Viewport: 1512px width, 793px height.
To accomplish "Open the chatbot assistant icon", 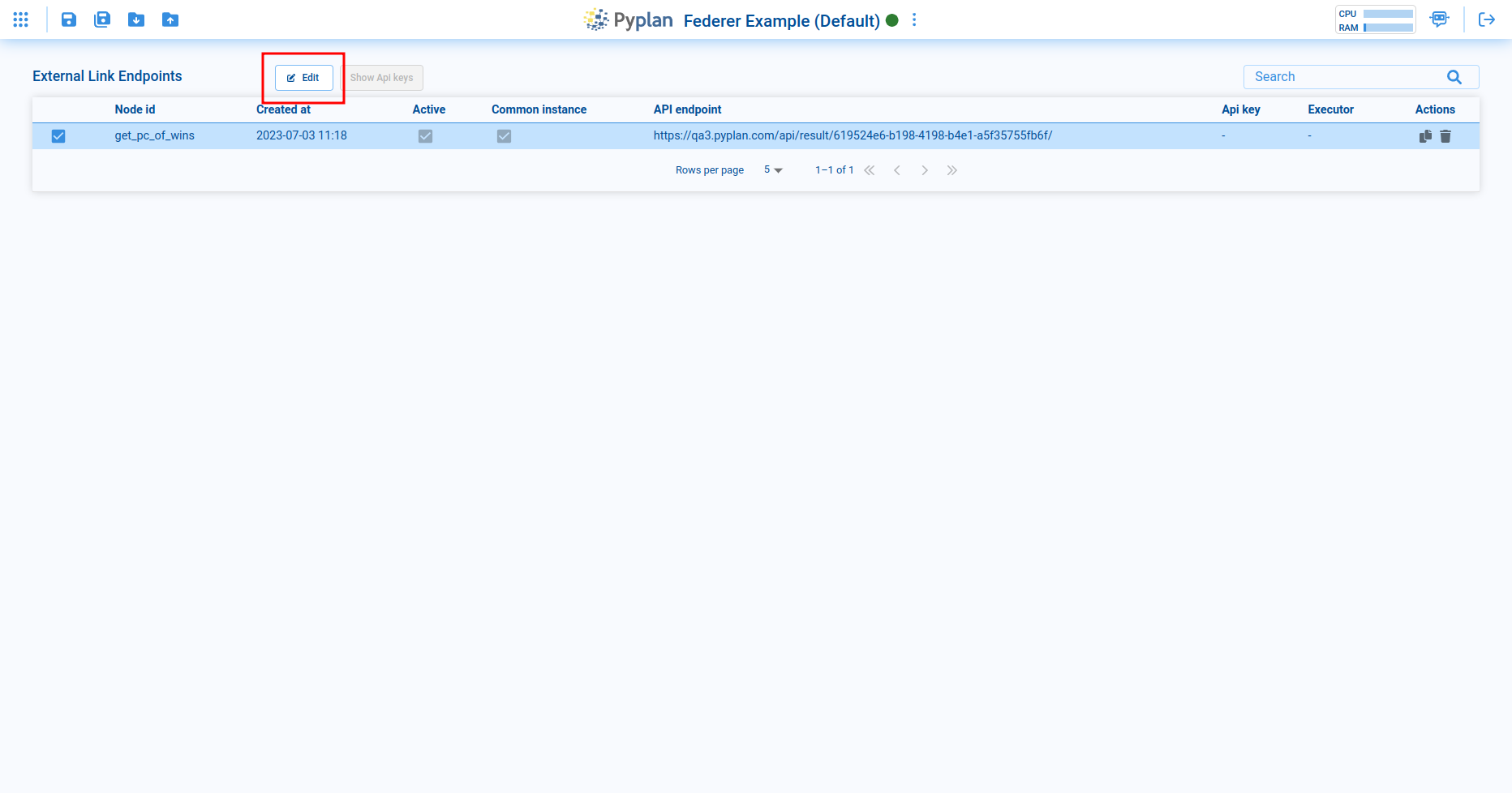I will pos(1439,19).
